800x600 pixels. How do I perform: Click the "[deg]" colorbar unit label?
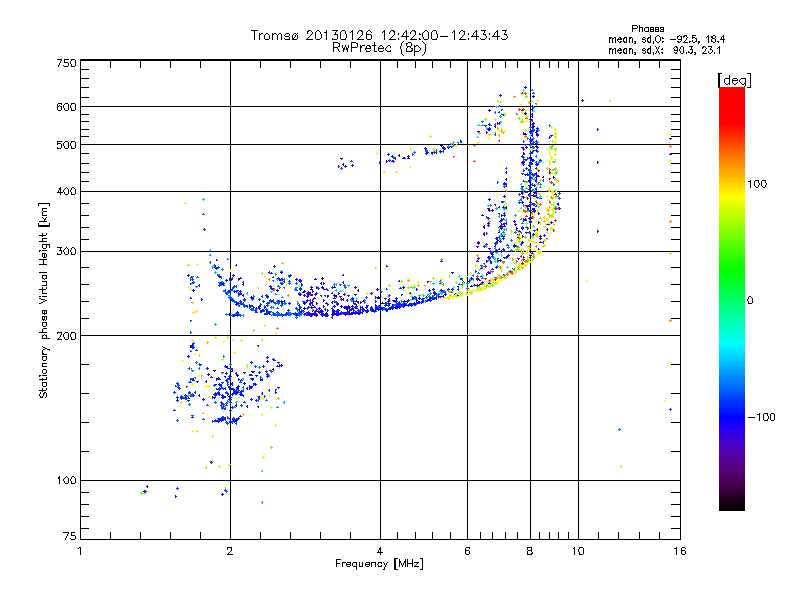click(x=734, y=80)
